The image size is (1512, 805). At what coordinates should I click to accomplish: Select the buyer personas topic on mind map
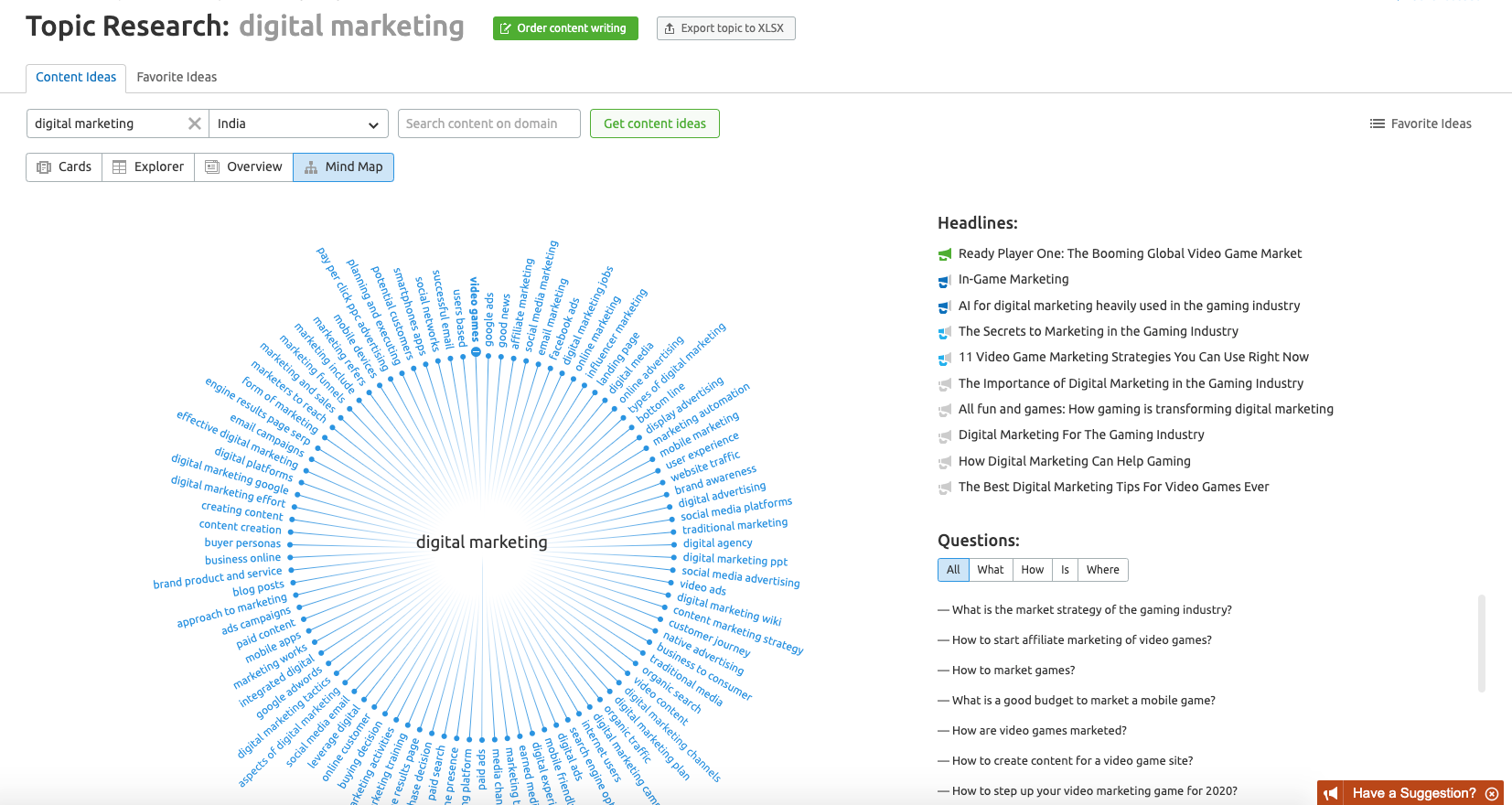click(x=242, y=543)
